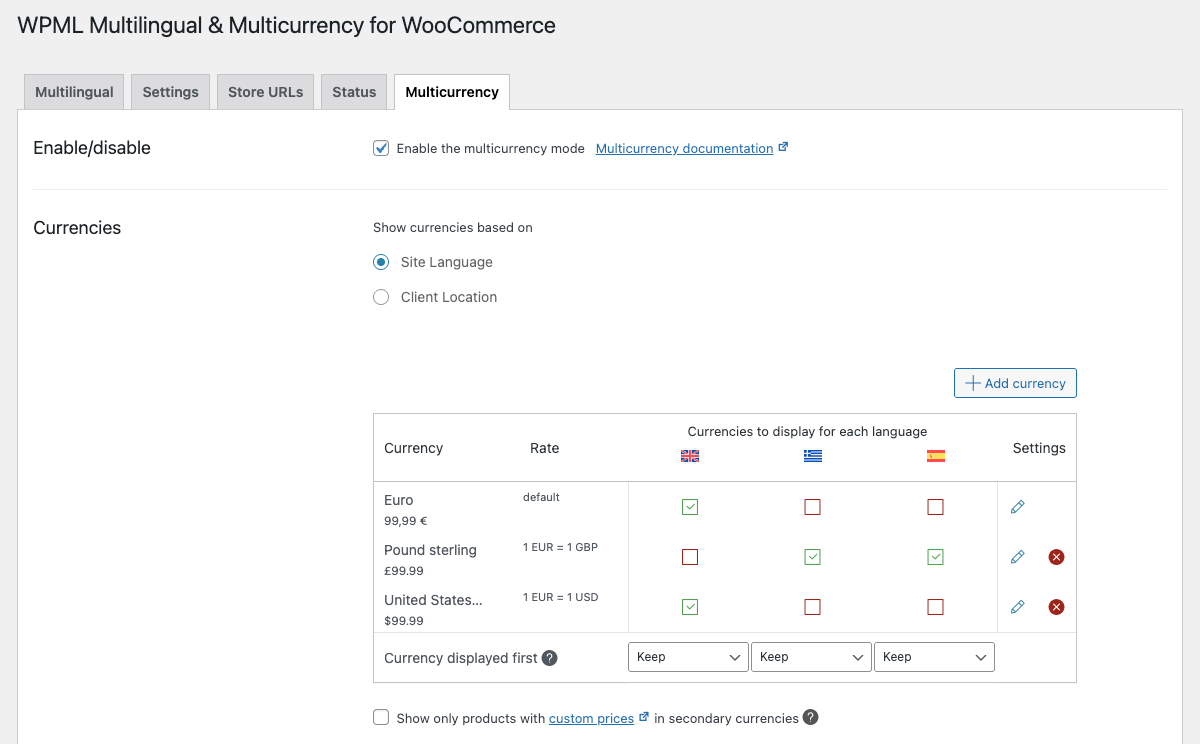Open the Status tab
Image resolution: width=1200 pixels, height=744 pixels.
tap(354, 92)
